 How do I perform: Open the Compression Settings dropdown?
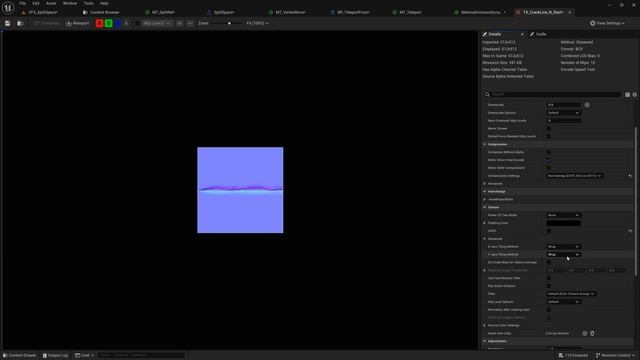coord(575,176)
